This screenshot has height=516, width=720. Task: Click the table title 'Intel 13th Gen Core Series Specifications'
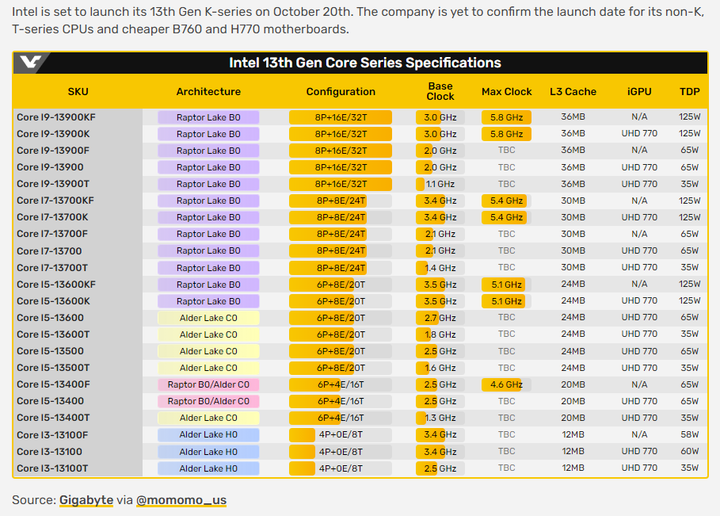[365, 62]
